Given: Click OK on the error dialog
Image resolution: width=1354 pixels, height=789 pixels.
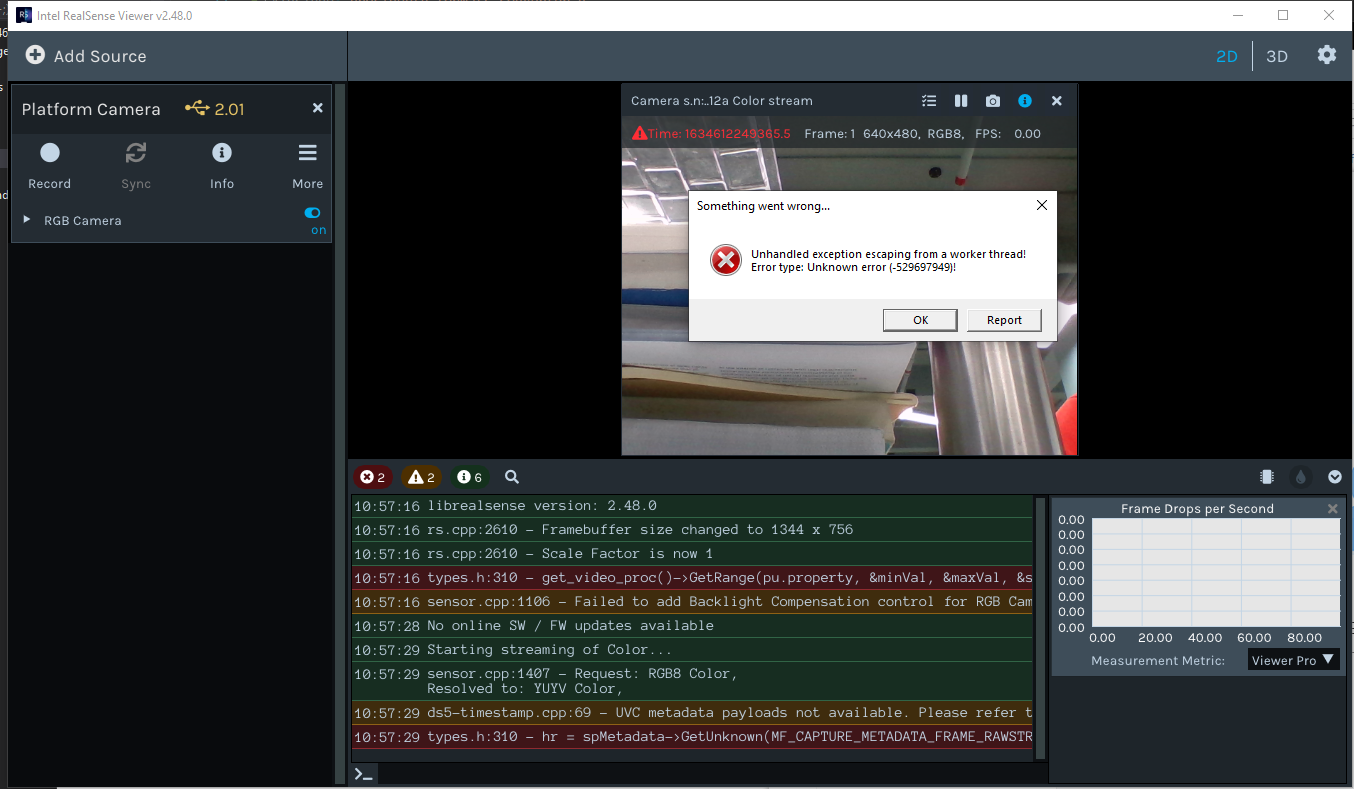Looking at the screenshot, I should (919, 319).
